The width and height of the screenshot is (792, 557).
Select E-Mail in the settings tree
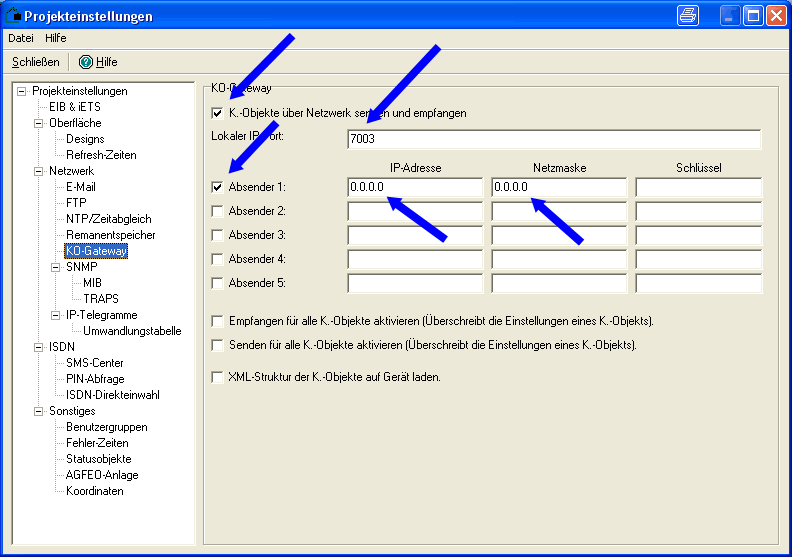[x=81, y=187]
